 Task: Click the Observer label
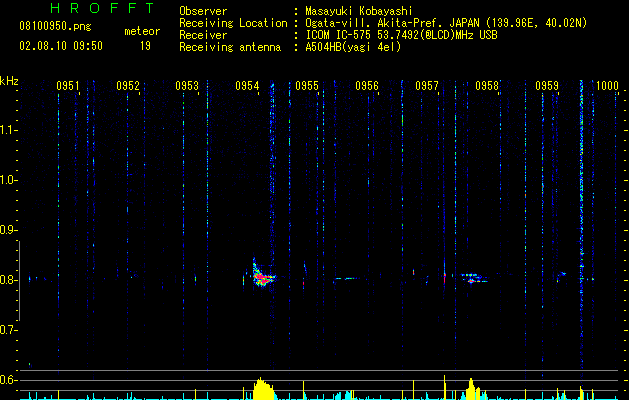click(x=203, y=11)
